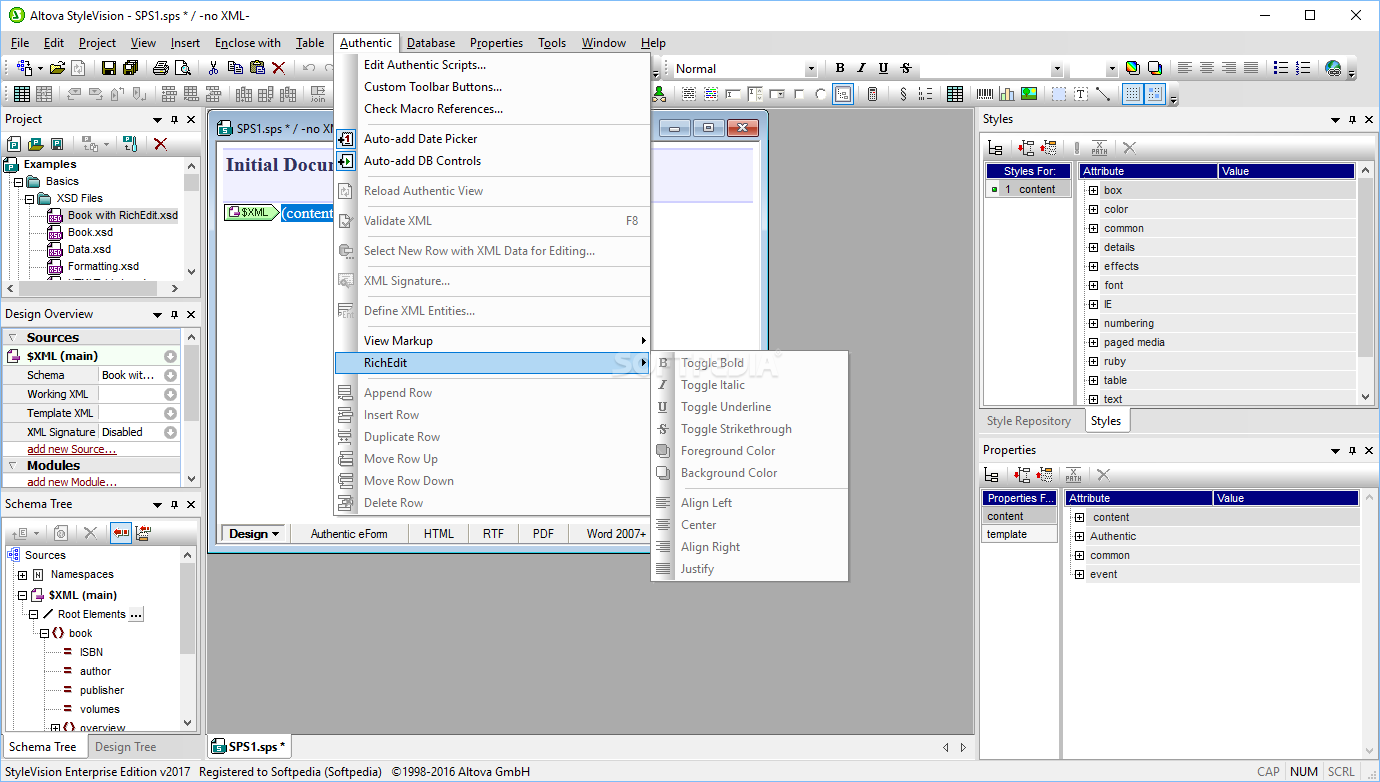Screen dimensions: 1380x782
Task: Expand the box style attribute
Action: (x=1093, y=190)
